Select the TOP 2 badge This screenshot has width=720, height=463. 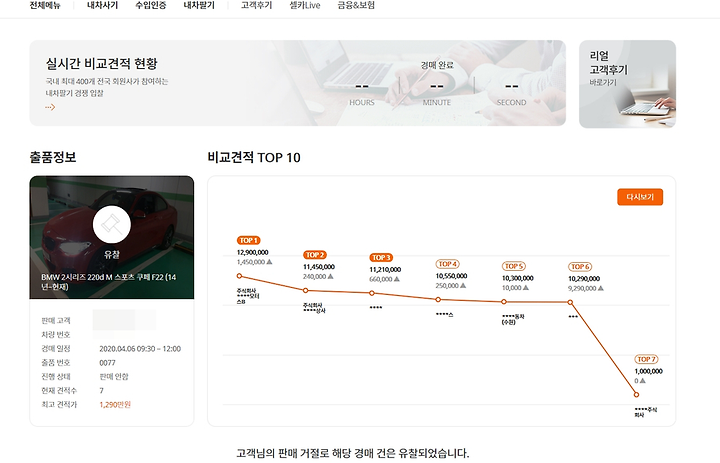coord(315,254)
